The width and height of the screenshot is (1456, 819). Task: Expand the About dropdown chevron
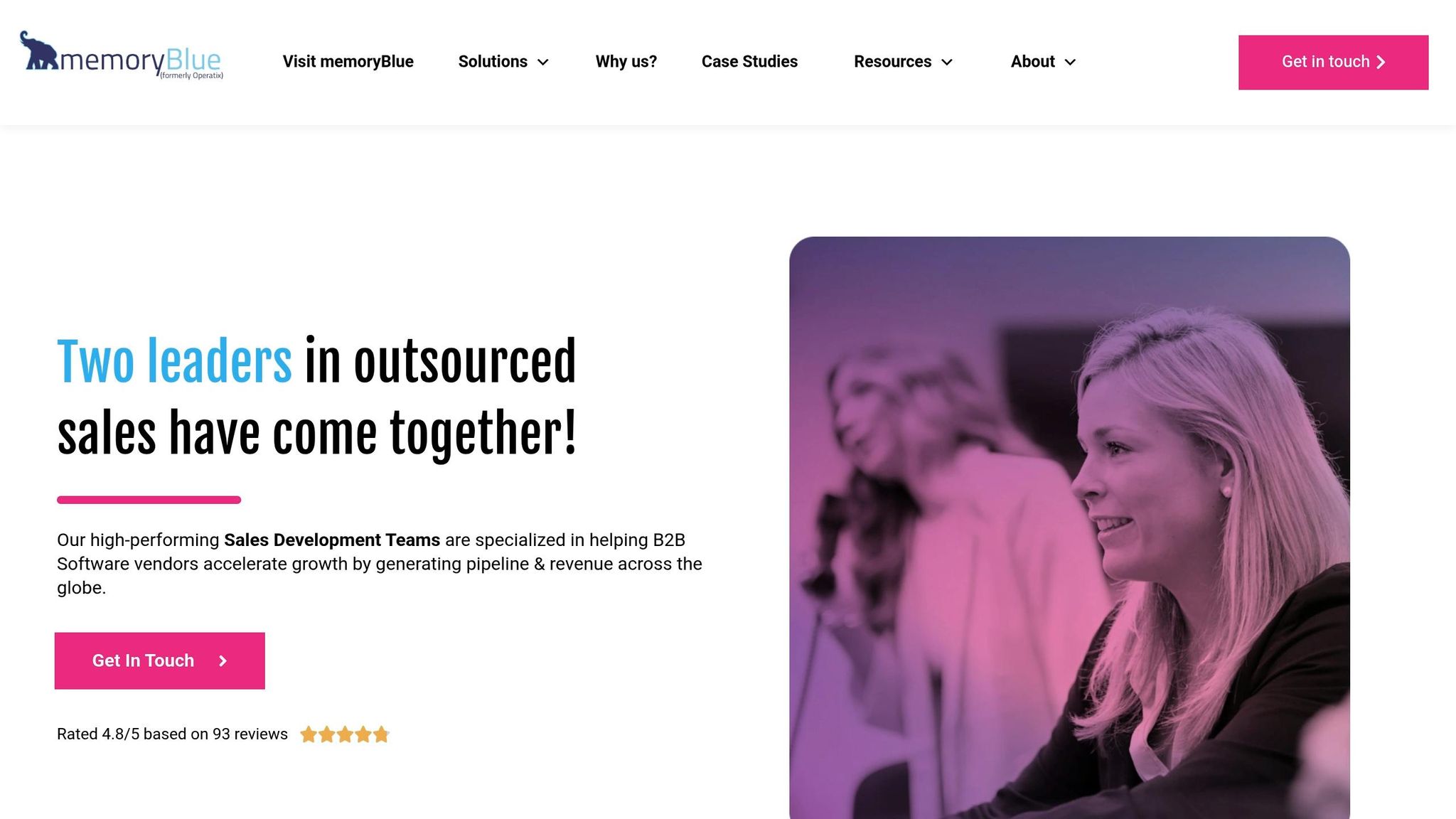pyautogui.click(x=1070, y=63)
